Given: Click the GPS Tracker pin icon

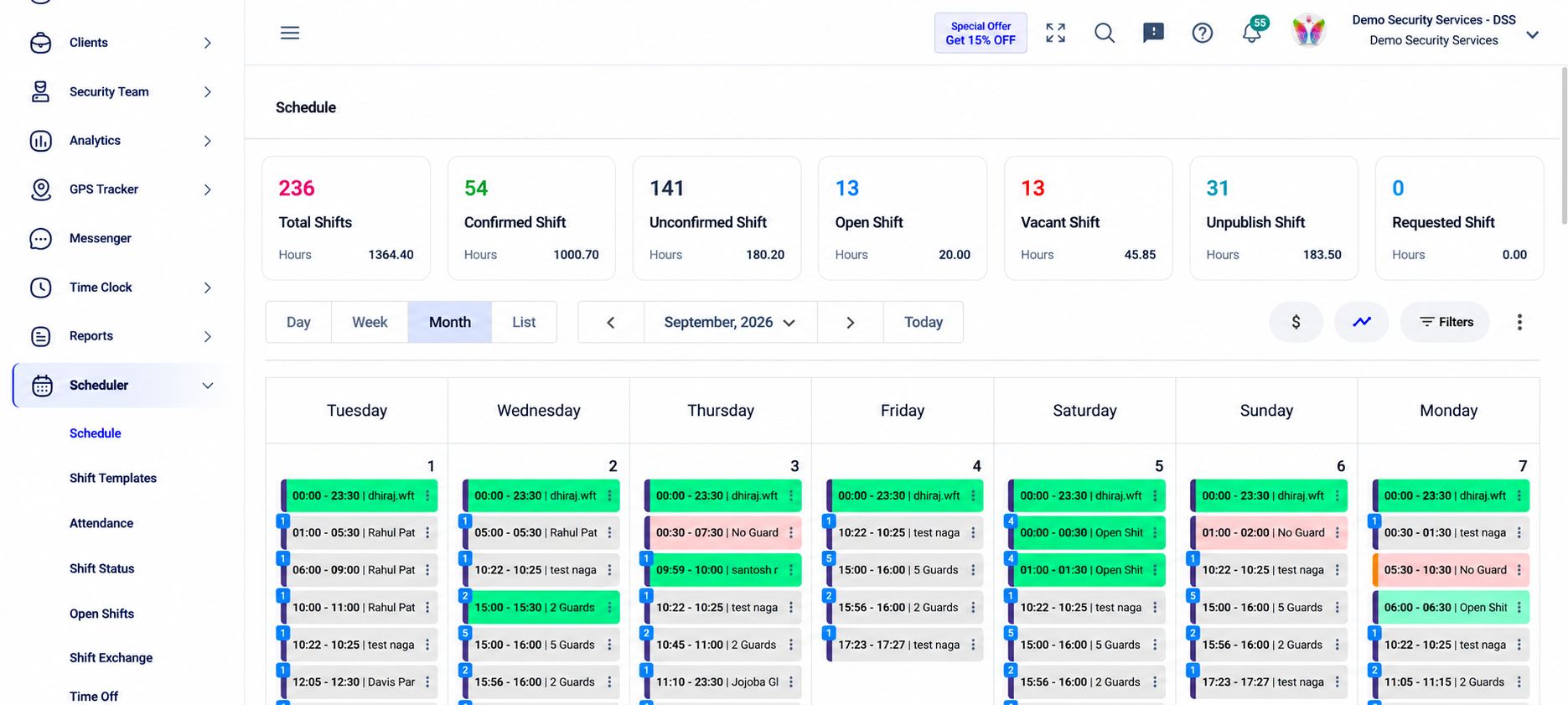Looking at the screenshot, I should [x=40, y=189].
